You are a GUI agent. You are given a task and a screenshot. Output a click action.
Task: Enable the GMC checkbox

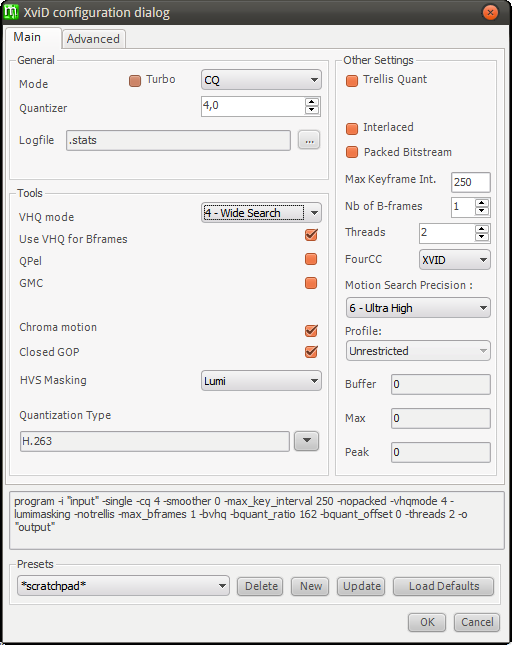(311, 283)
